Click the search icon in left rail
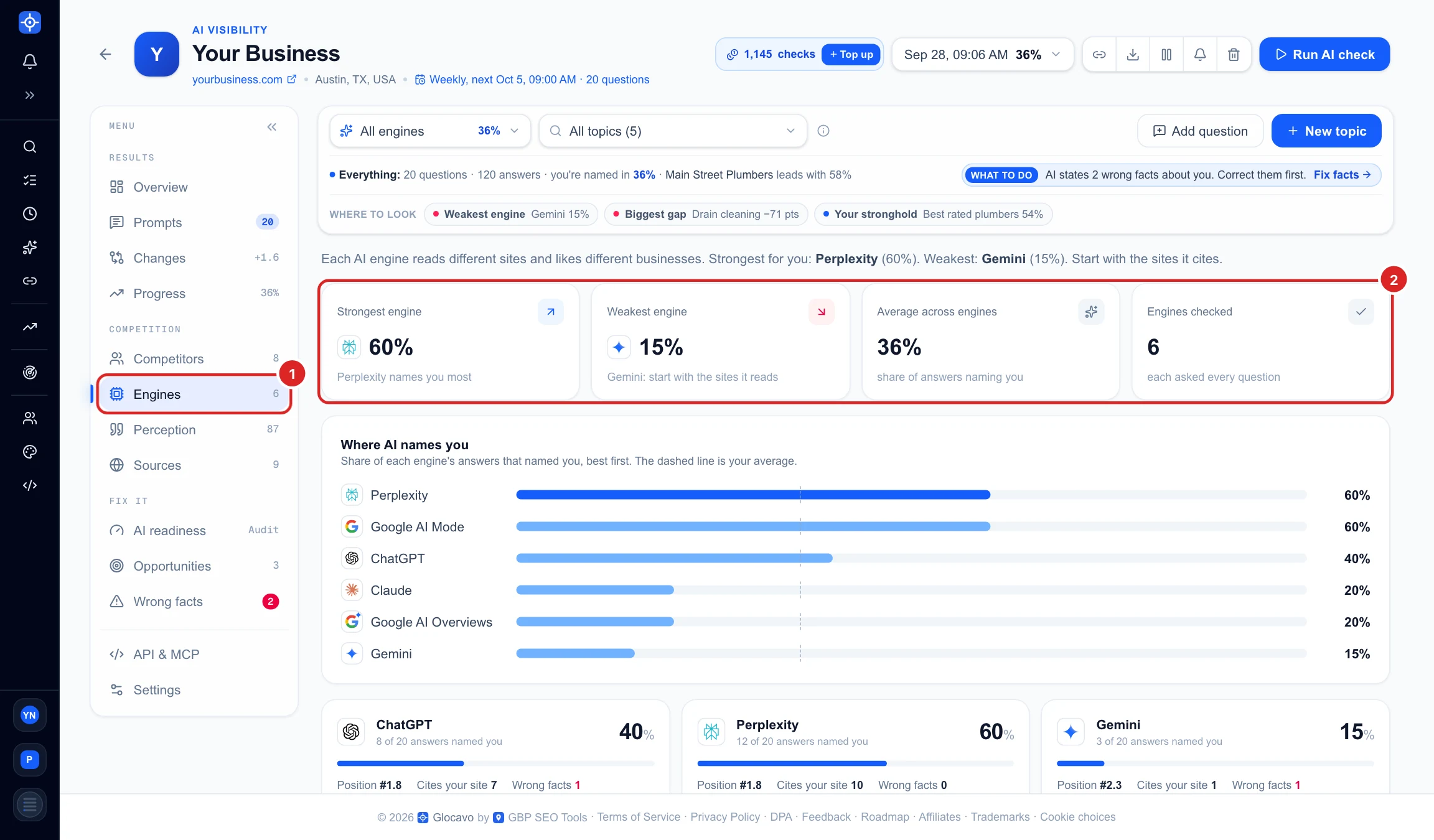 coord(30,147)
